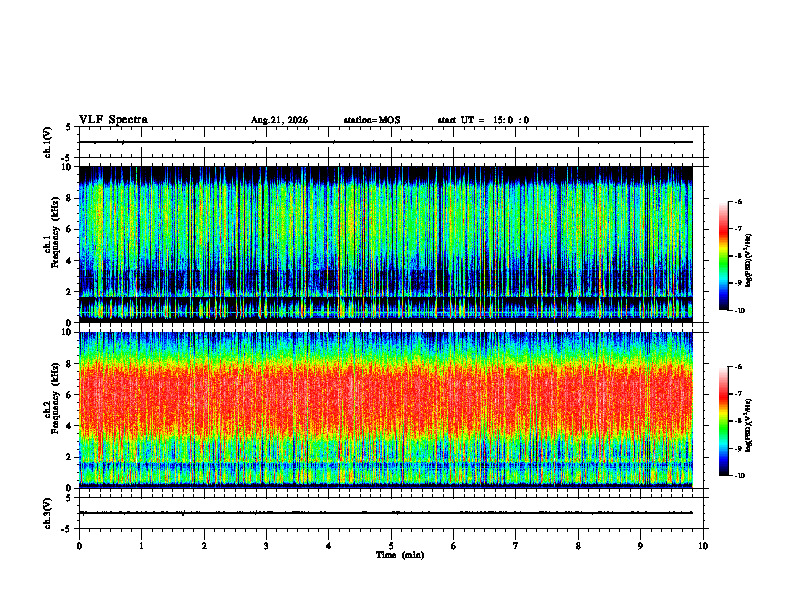Click the ch.1 spectrogram colorbar
This screenshot has height=612, width=792.
tap(723, 256)
